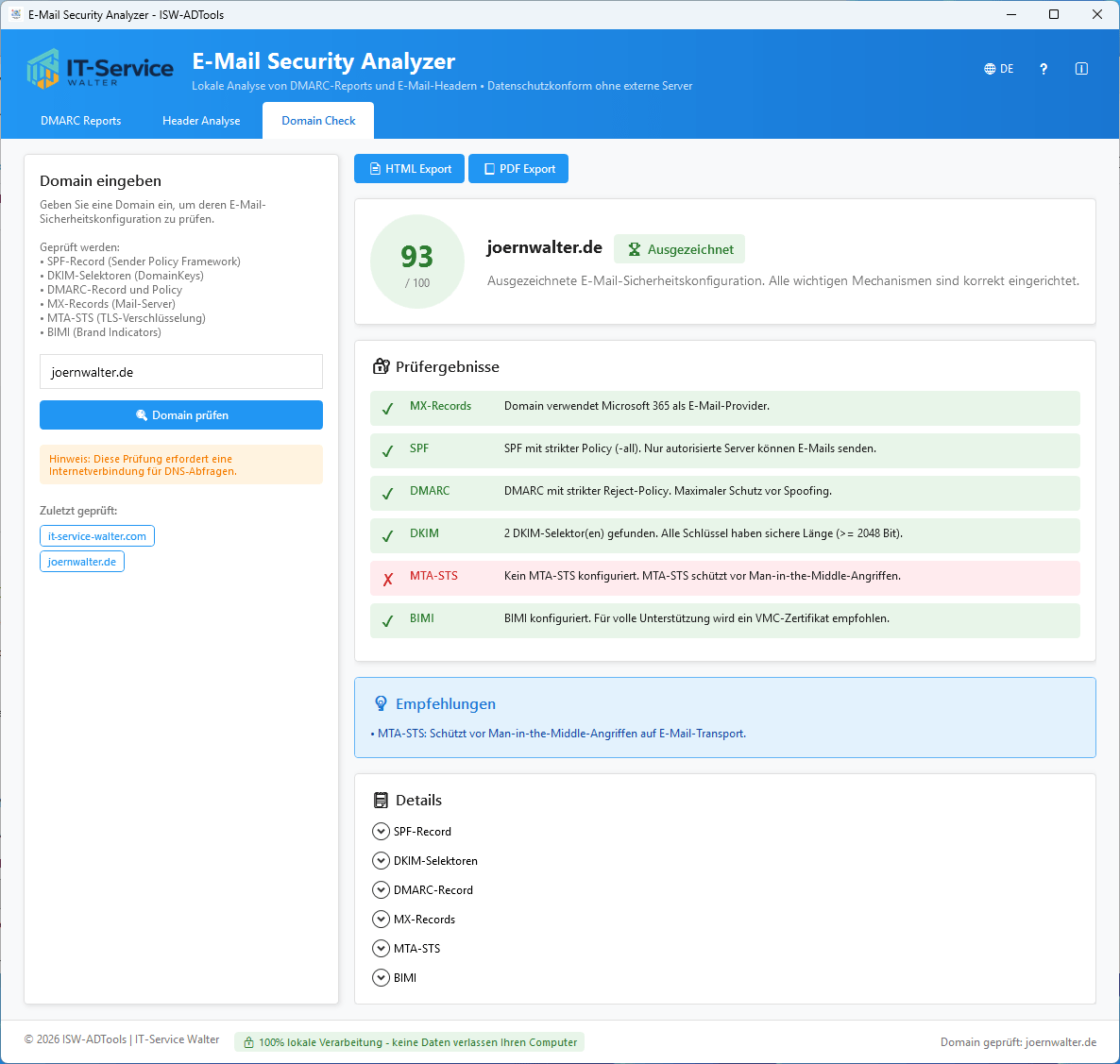
Task: Switch to the DMARC Reports tab
Action: click(81, 121)
